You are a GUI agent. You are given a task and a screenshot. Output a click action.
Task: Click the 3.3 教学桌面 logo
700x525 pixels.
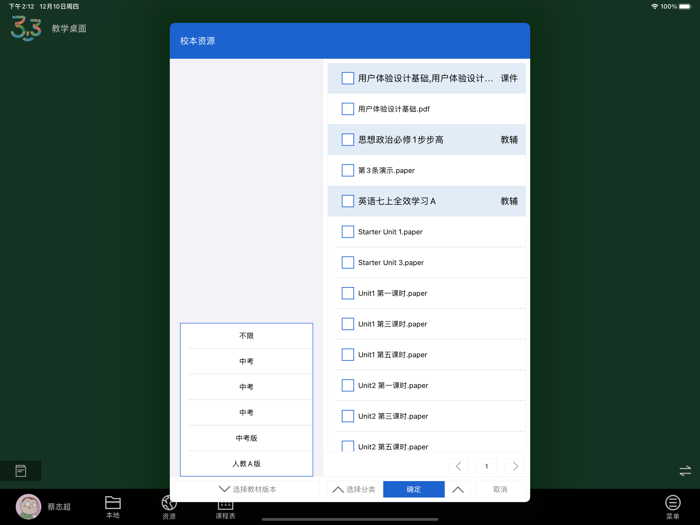49,28
